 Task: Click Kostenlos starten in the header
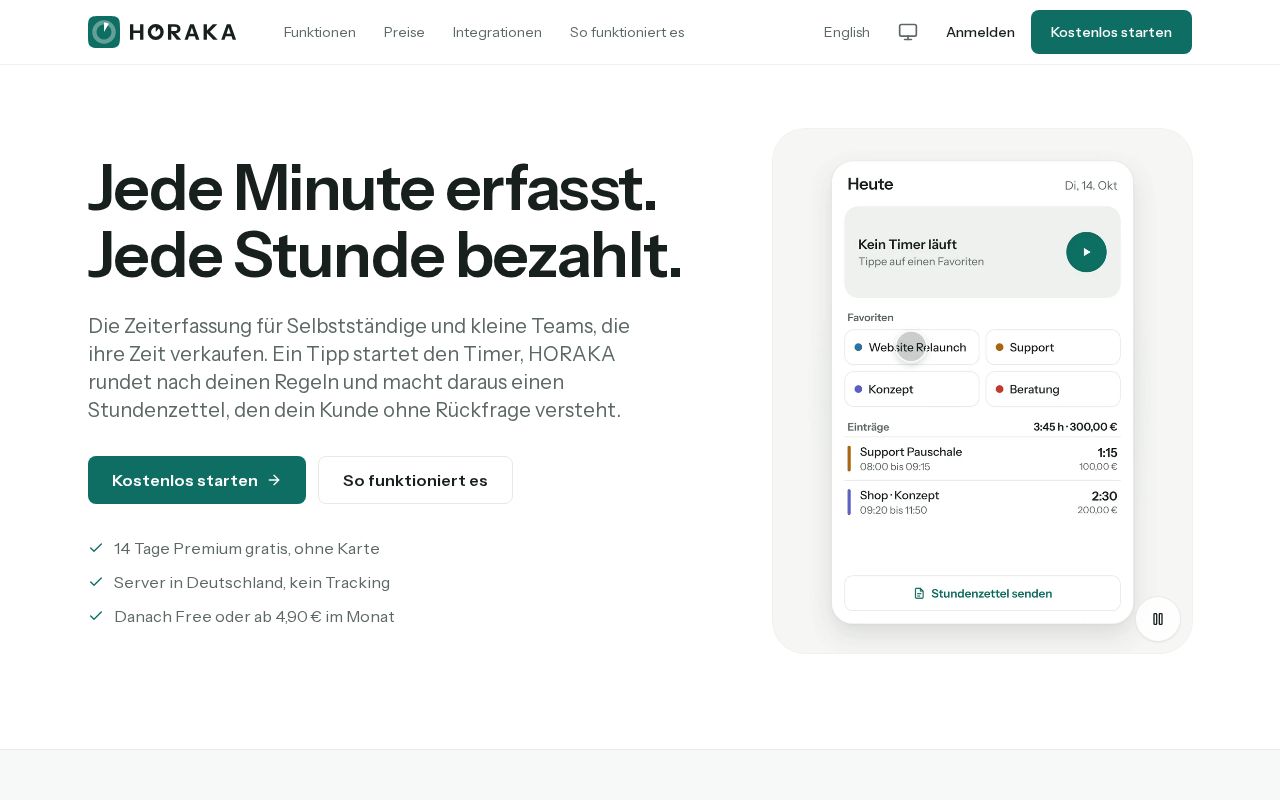1111,32
